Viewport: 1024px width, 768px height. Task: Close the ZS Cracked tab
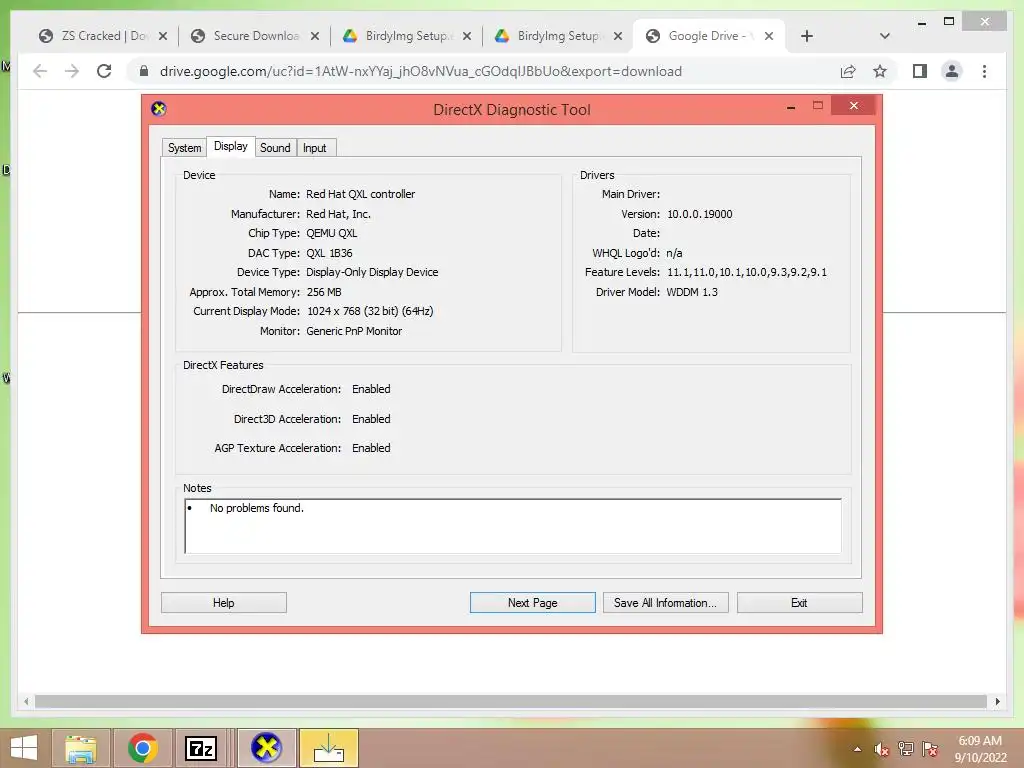click(163, 36)
